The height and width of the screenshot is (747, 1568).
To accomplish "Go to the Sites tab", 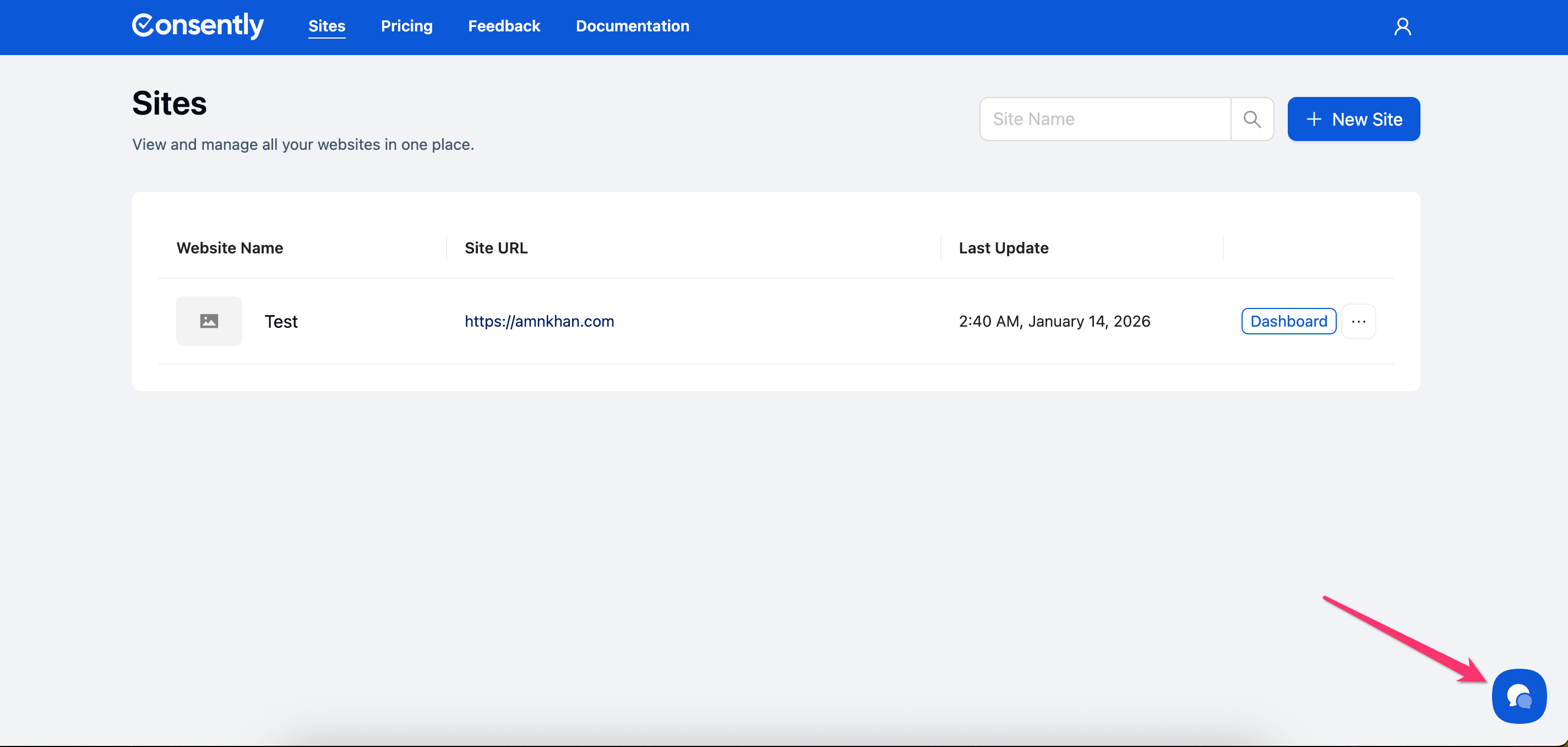I will pos(326,26).
